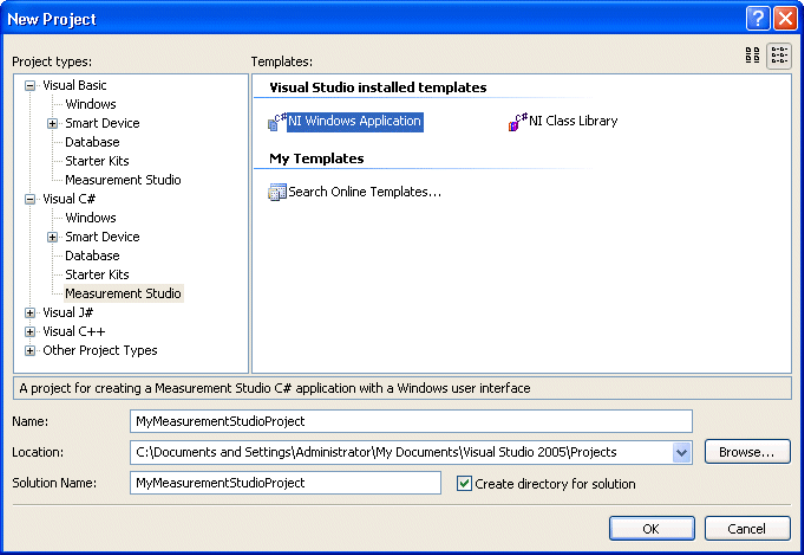Select Database under Visual C#
Image resolution: width=804 pixels, height=555 pixels.
point(92,256)
